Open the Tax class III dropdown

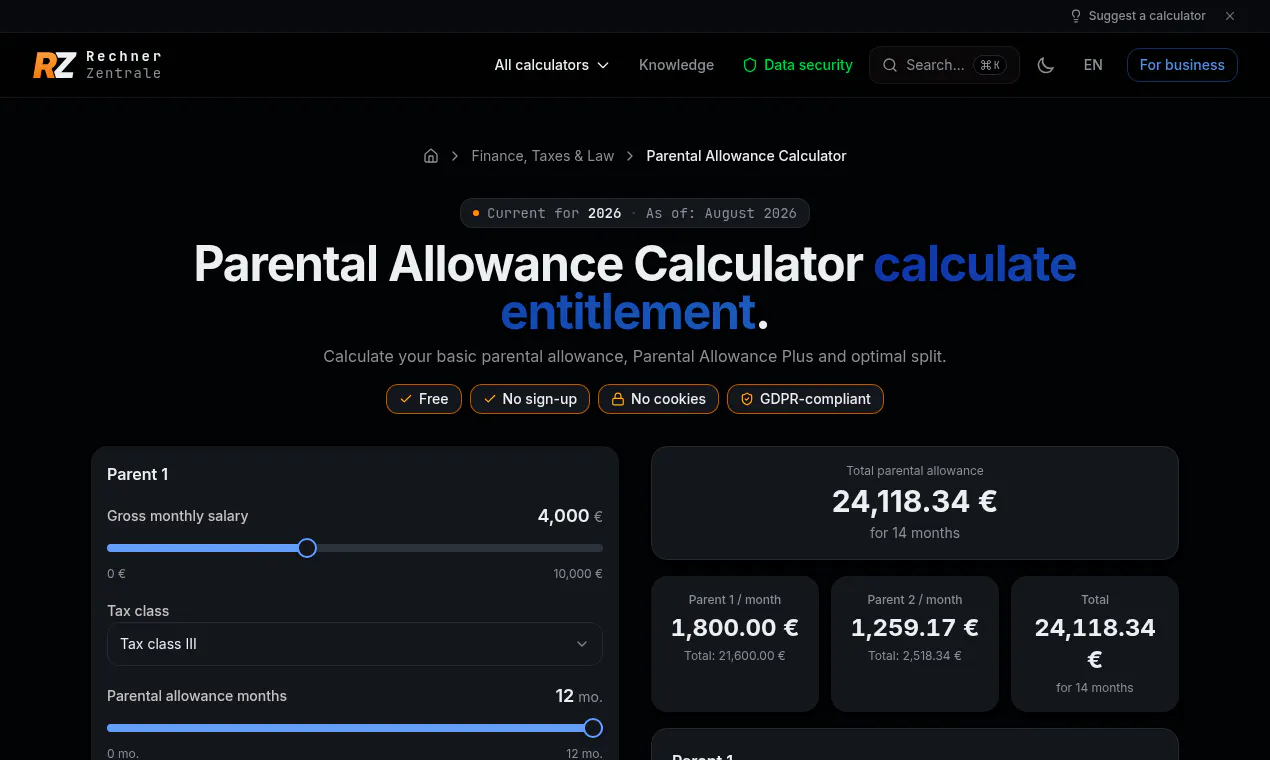(355, 644)
